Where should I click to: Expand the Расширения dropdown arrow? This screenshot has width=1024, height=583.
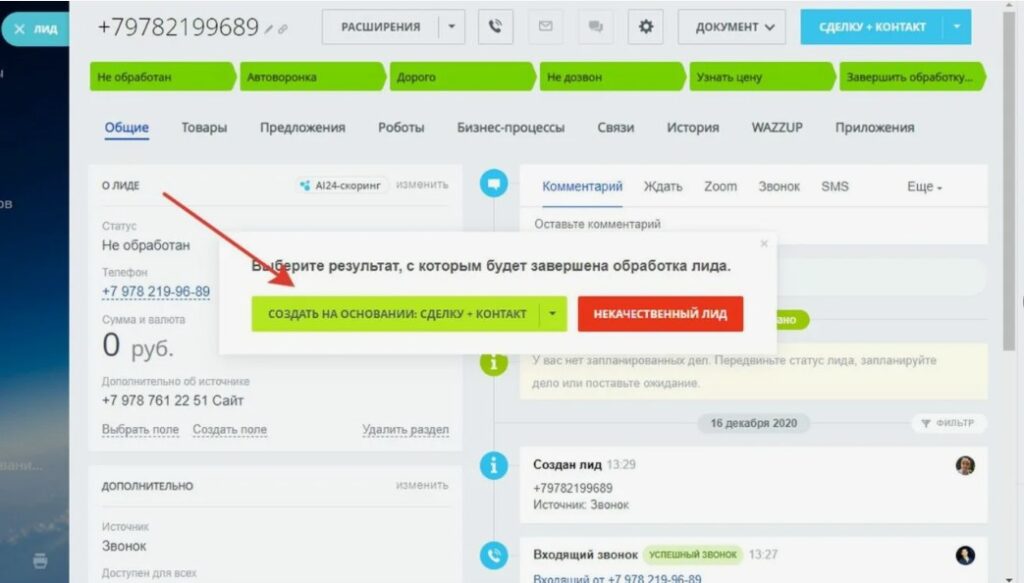(x=451, y=27)
